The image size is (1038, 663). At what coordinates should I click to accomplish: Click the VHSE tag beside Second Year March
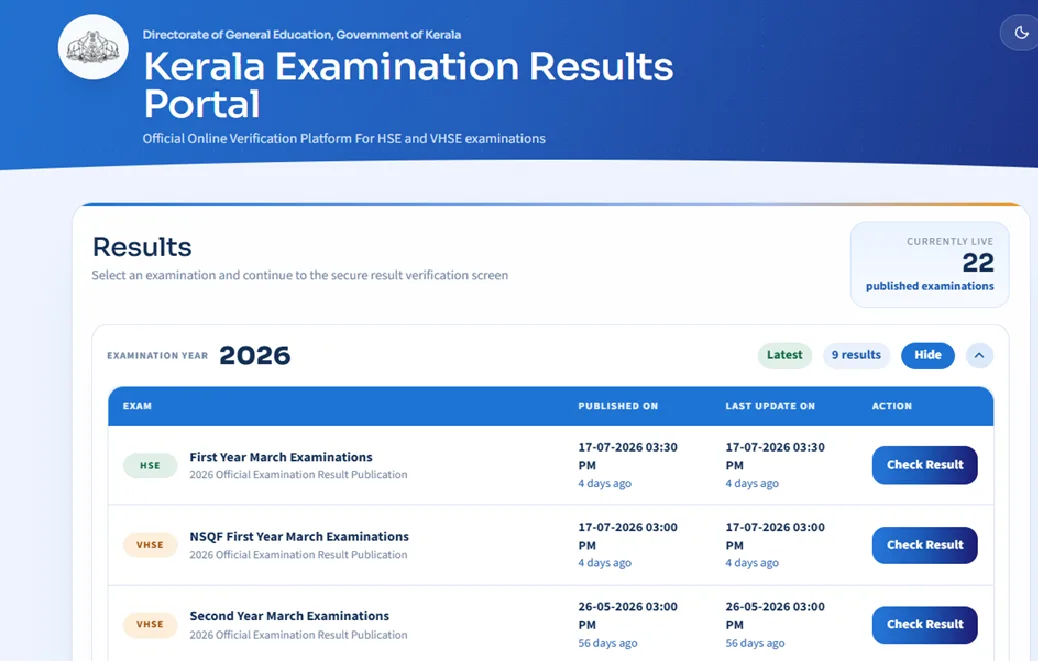(150, 625)
